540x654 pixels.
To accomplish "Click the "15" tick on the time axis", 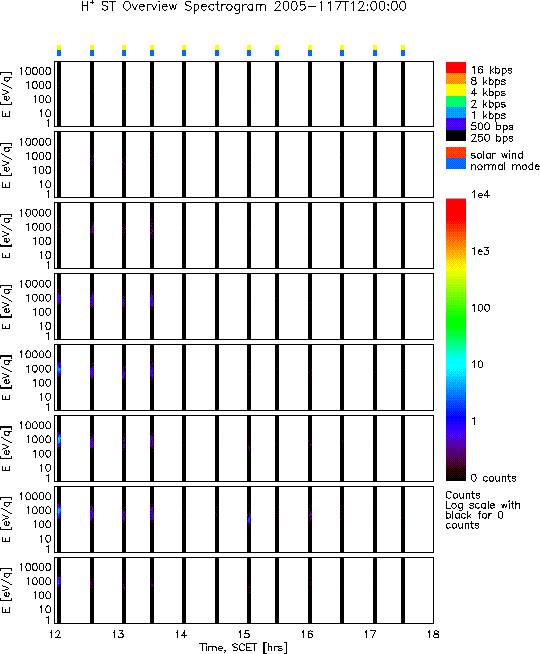I will coord(244,634).
